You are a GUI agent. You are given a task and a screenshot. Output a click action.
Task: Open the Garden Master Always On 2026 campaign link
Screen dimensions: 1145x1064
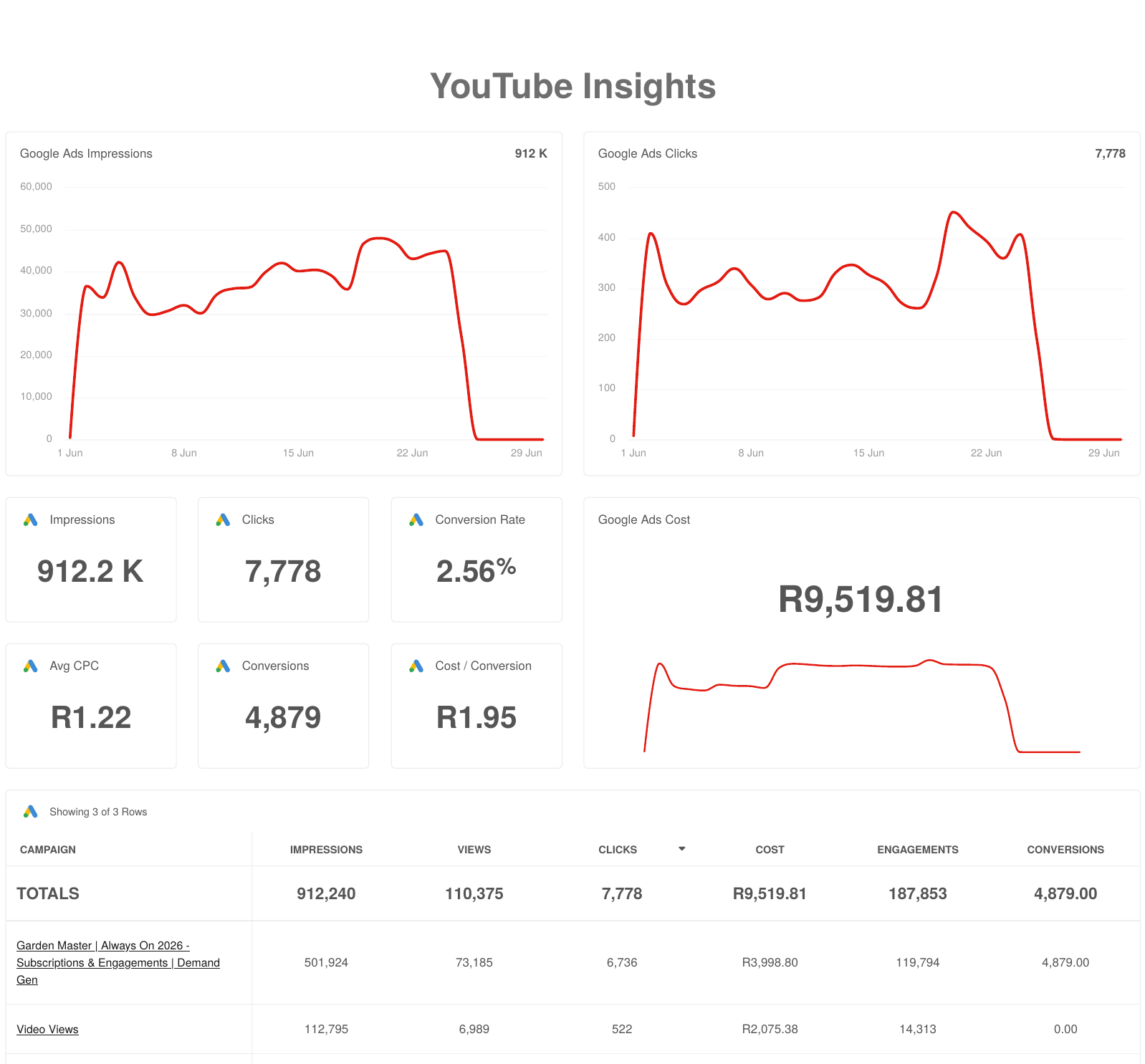pyautogui.click(x=118, y=962)
